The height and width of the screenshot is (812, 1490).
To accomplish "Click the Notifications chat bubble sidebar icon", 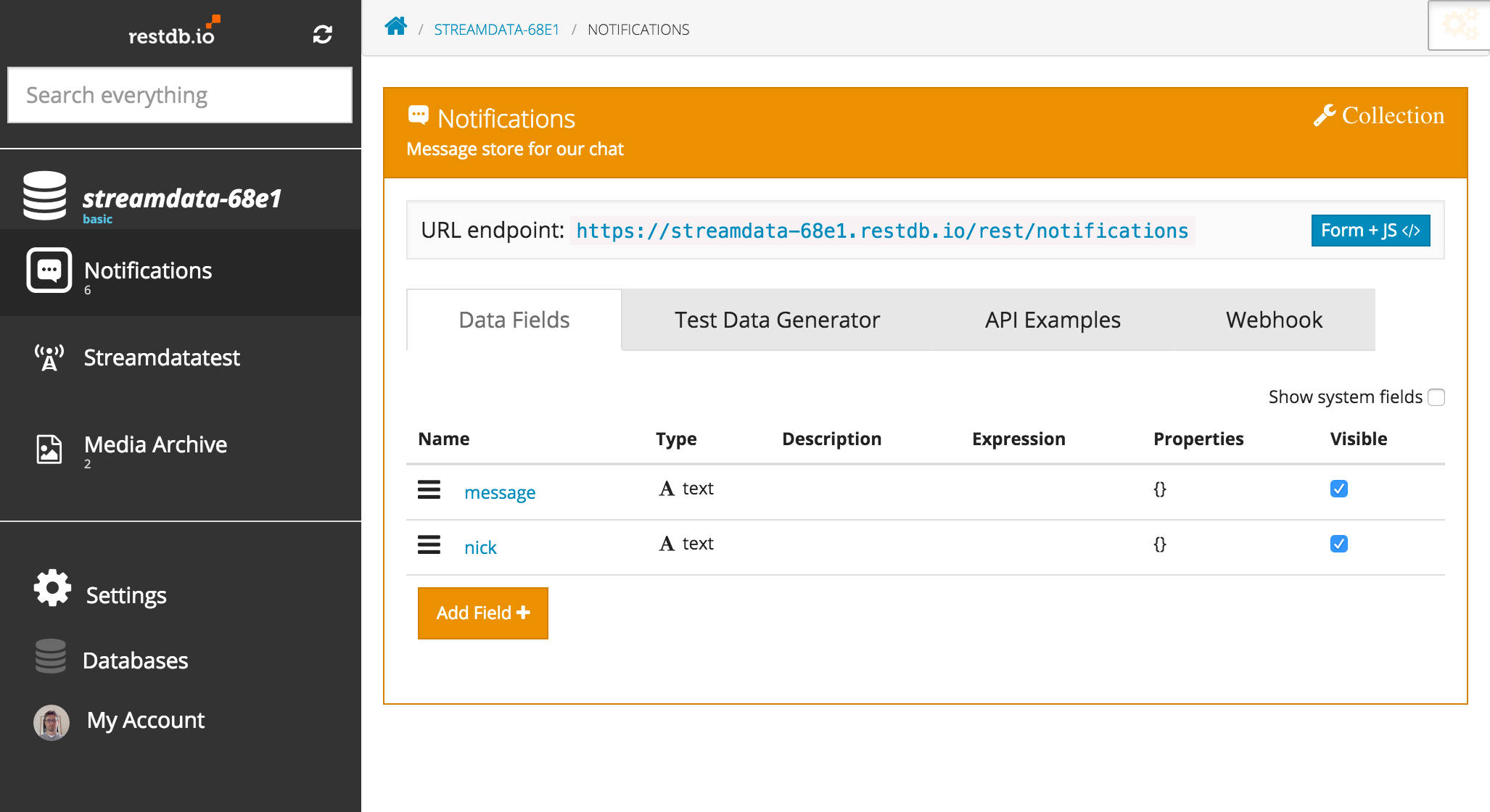I will [x=49, y=270].
